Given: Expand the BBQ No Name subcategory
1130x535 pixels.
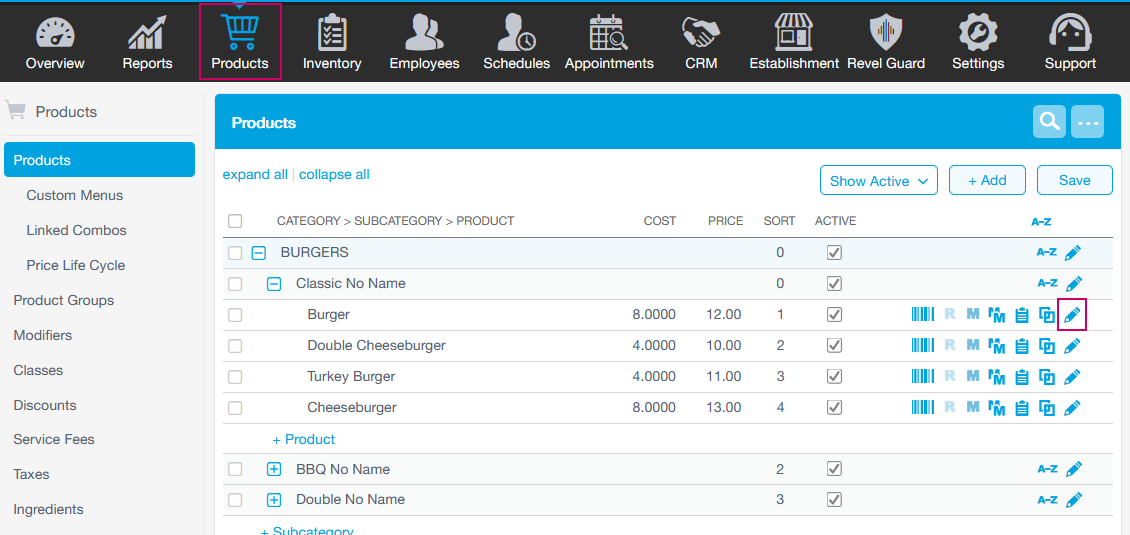Looking at the screenshot, I should 274,469.
